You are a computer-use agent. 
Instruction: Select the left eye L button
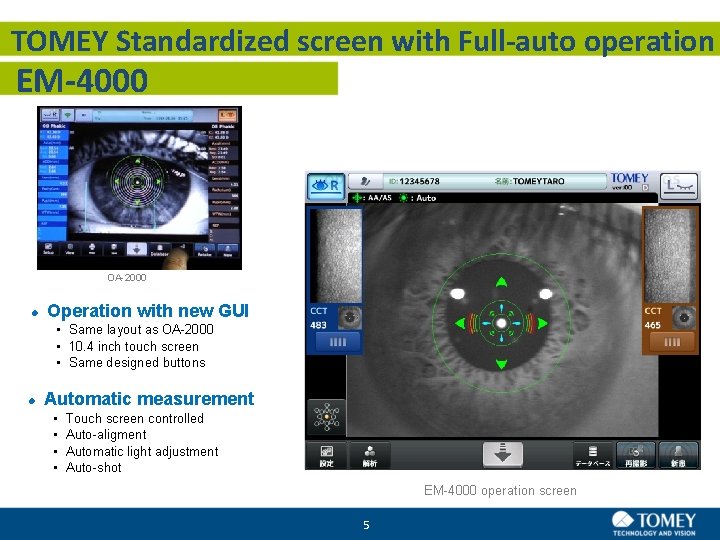679,186
